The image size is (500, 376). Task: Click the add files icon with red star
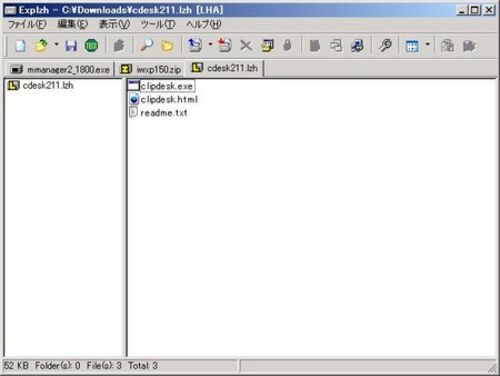(225, 45)
